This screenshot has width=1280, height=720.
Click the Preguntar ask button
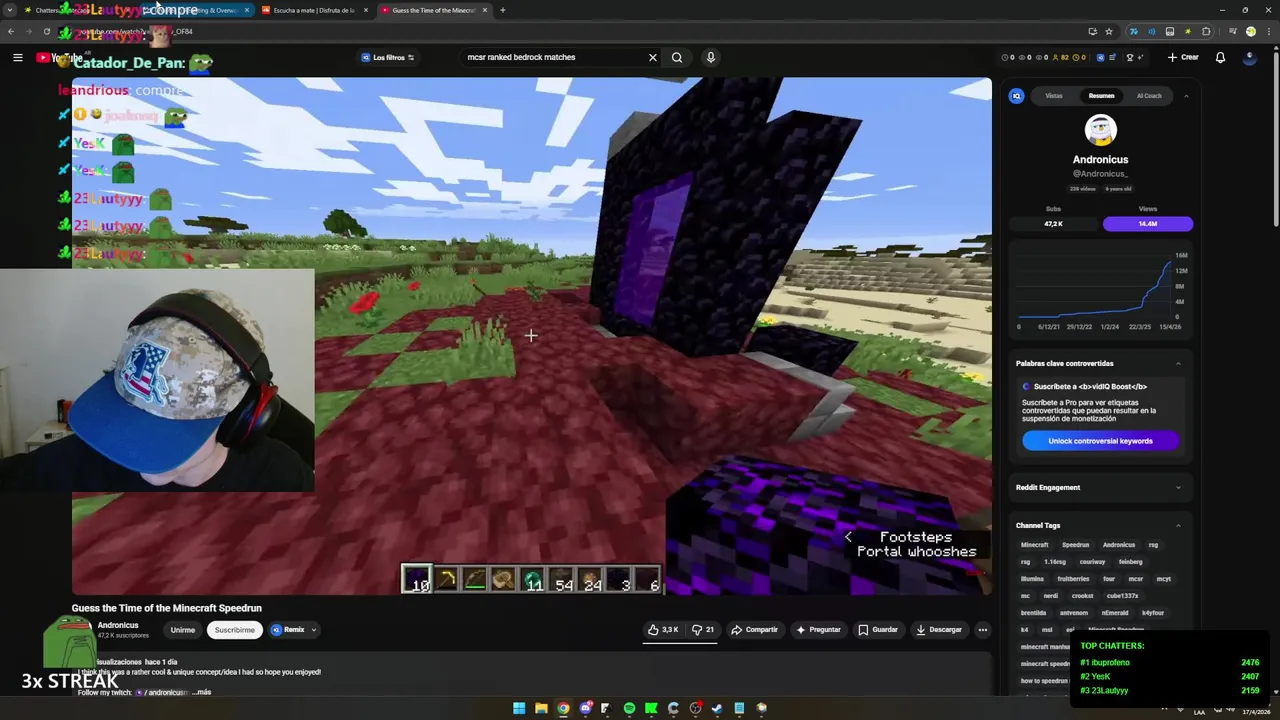click(818, 630)
